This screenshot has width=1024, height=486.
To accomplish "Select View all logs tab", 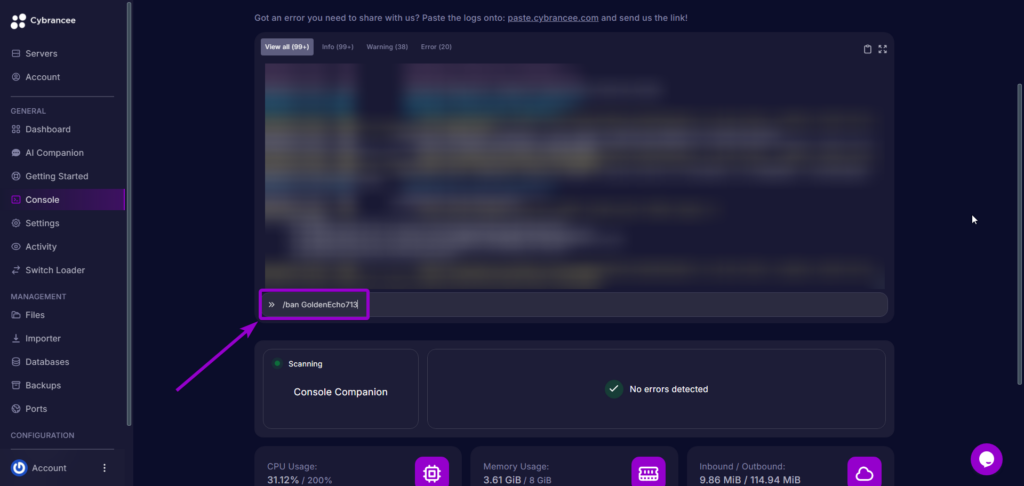I will coord(287,47).
